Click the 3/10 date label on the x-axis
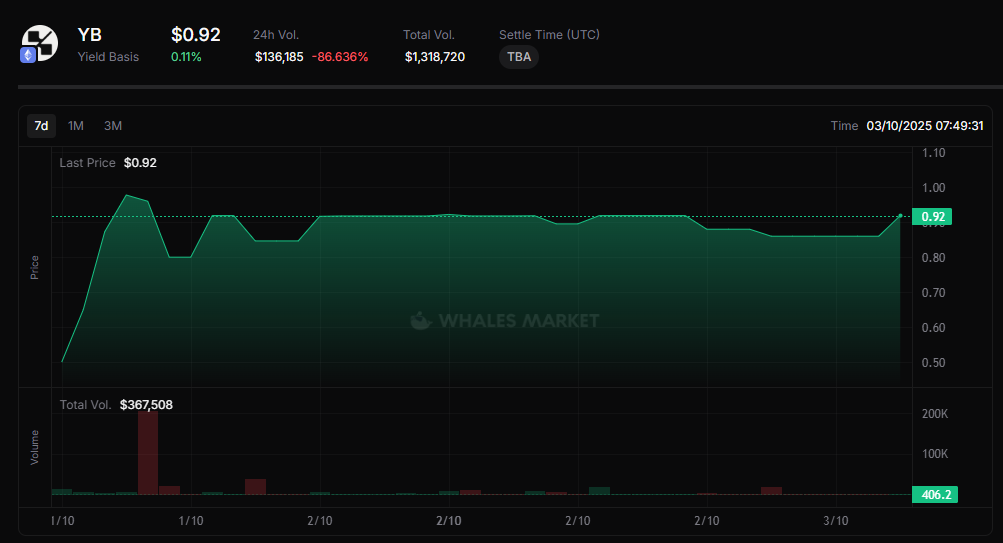This screenshot has height=543, width=1003. [x=836, y=521]
